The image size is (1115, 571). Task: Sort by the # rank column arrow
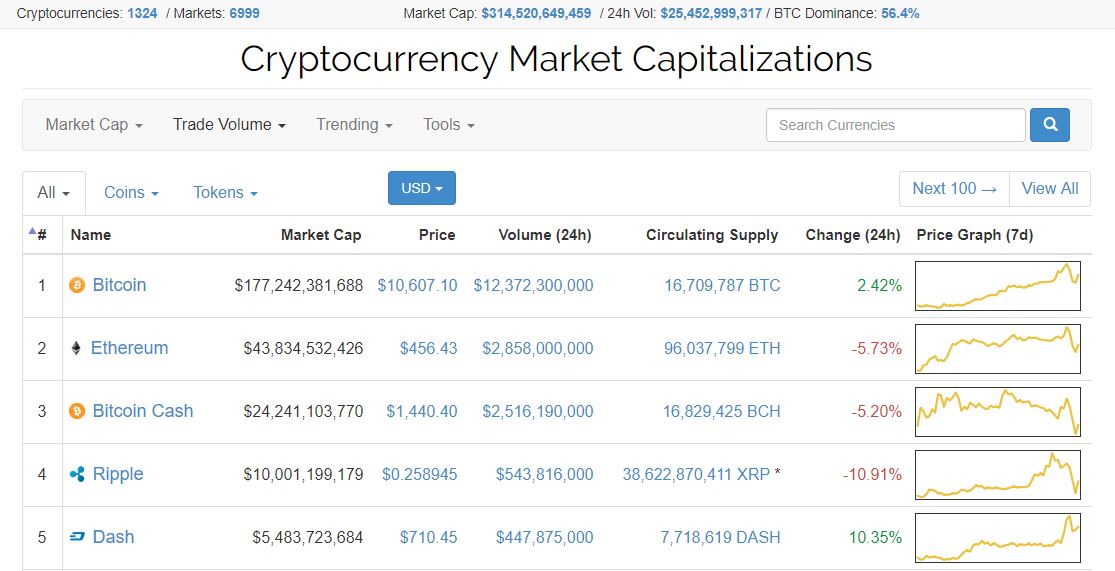tap(32, 230)
